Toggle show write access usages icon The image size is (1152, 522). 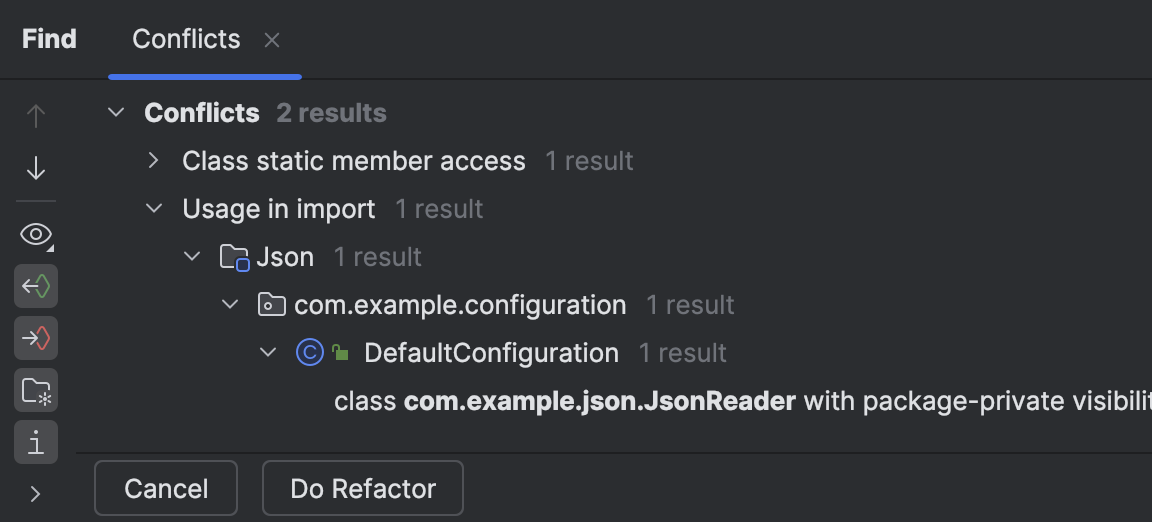coord(36,339)
